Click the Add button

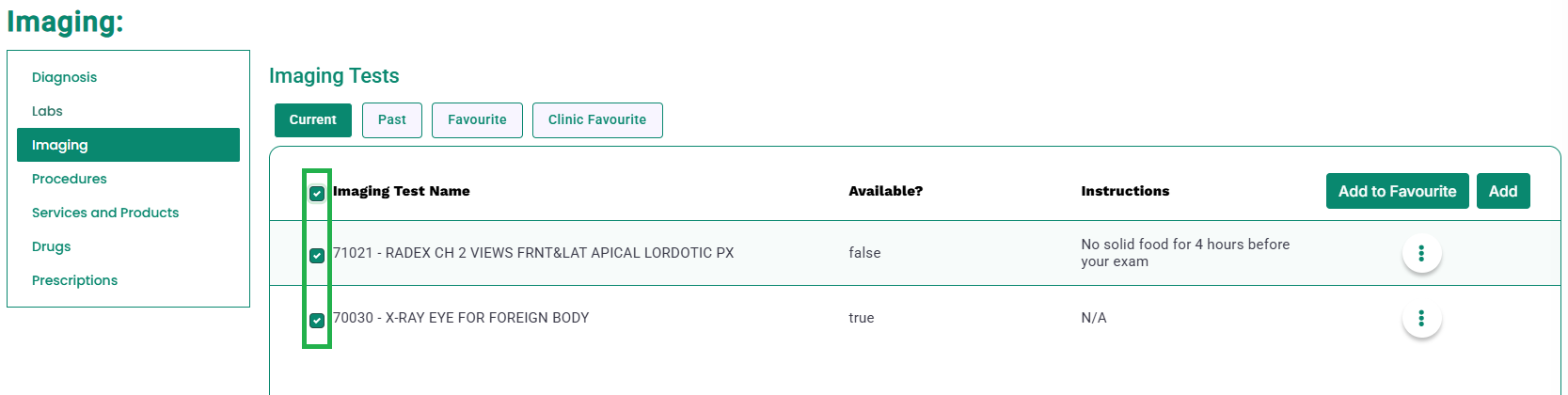coord(1503,191)
